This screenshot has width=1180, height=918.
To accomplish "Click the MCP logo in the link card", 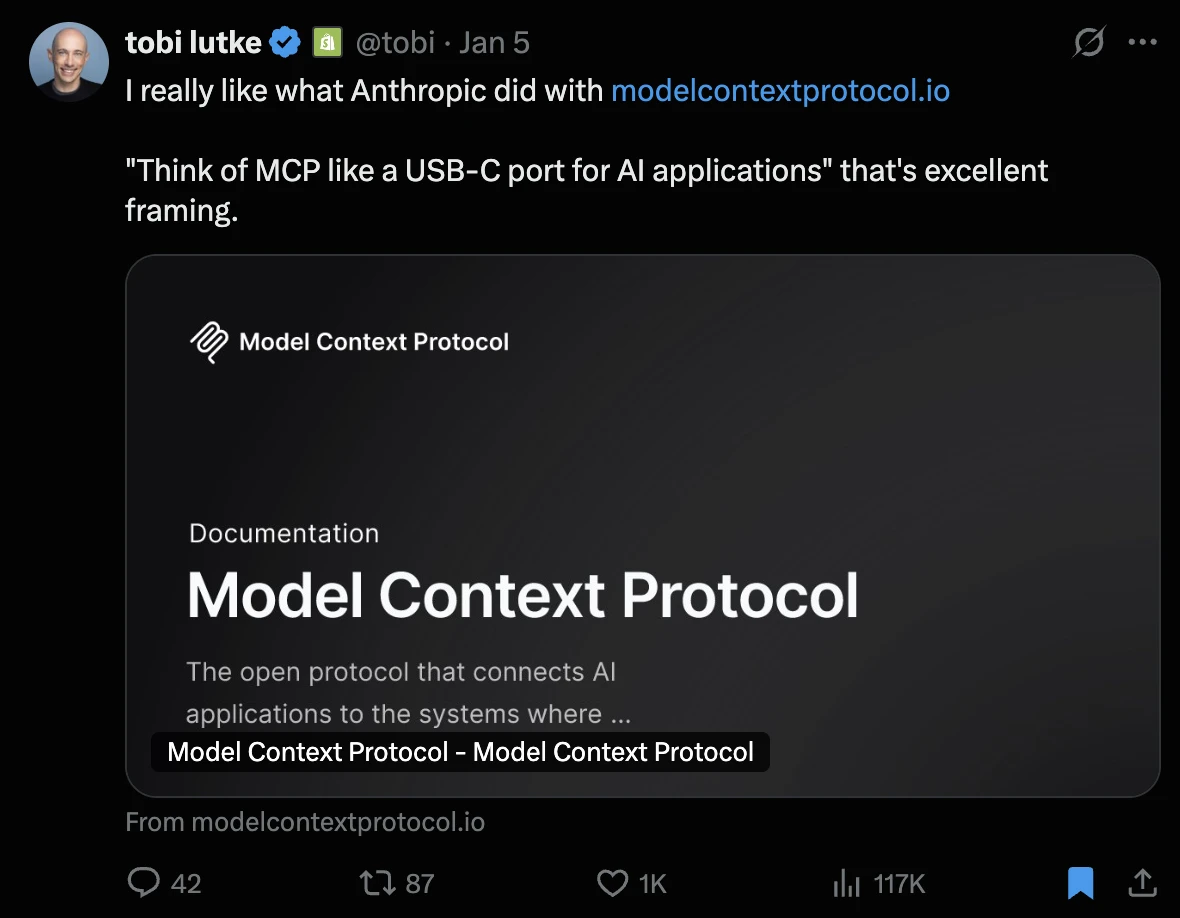I will pyautogui.click(x=208, y=342).
